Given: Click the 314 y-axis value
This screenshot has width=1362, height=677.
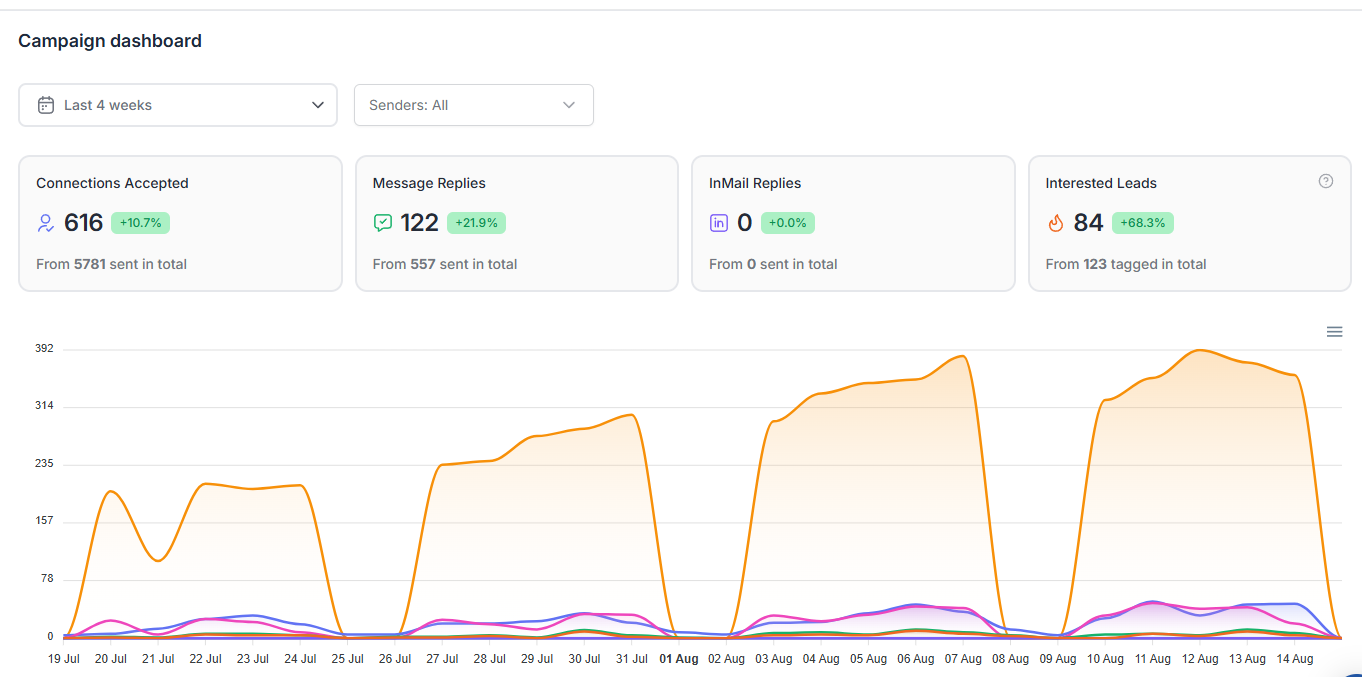Looking at the screenshot, I should 44,406.
